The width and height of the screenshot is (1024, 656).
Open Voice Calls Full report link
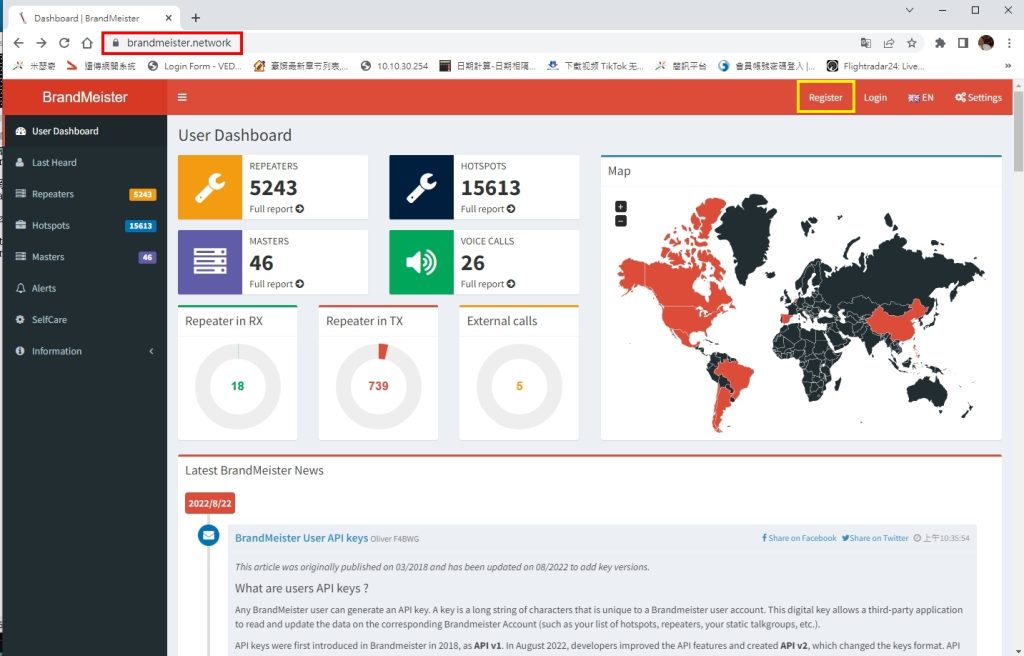point(488,284)
